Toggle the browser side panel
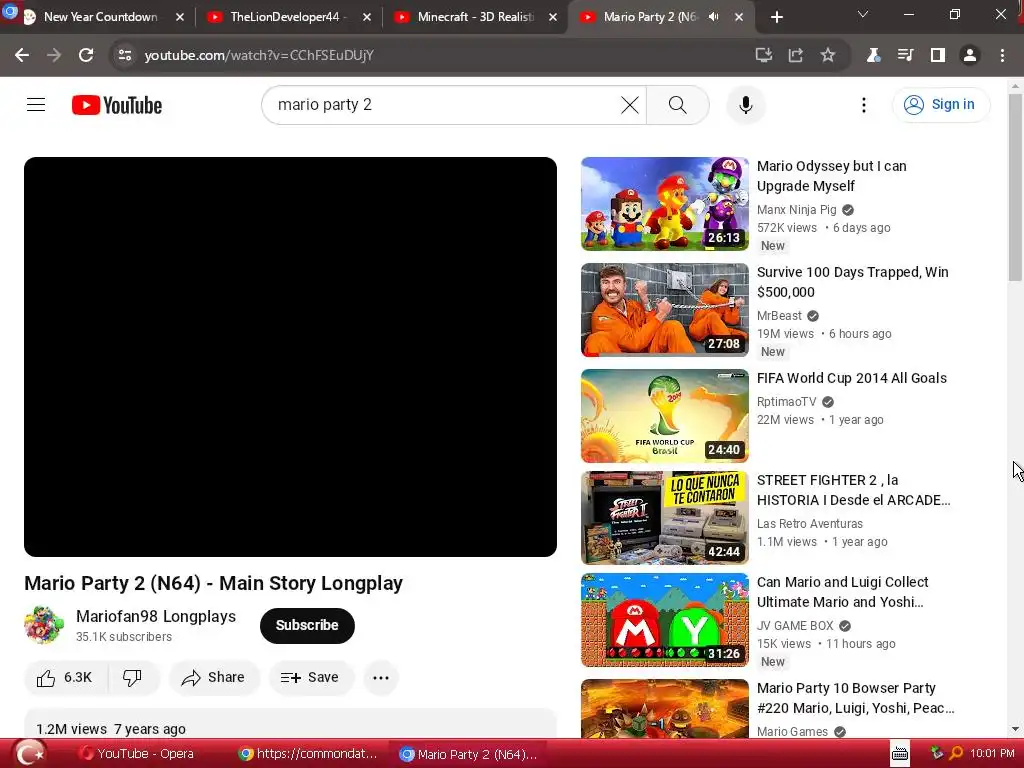 [938, 55]
